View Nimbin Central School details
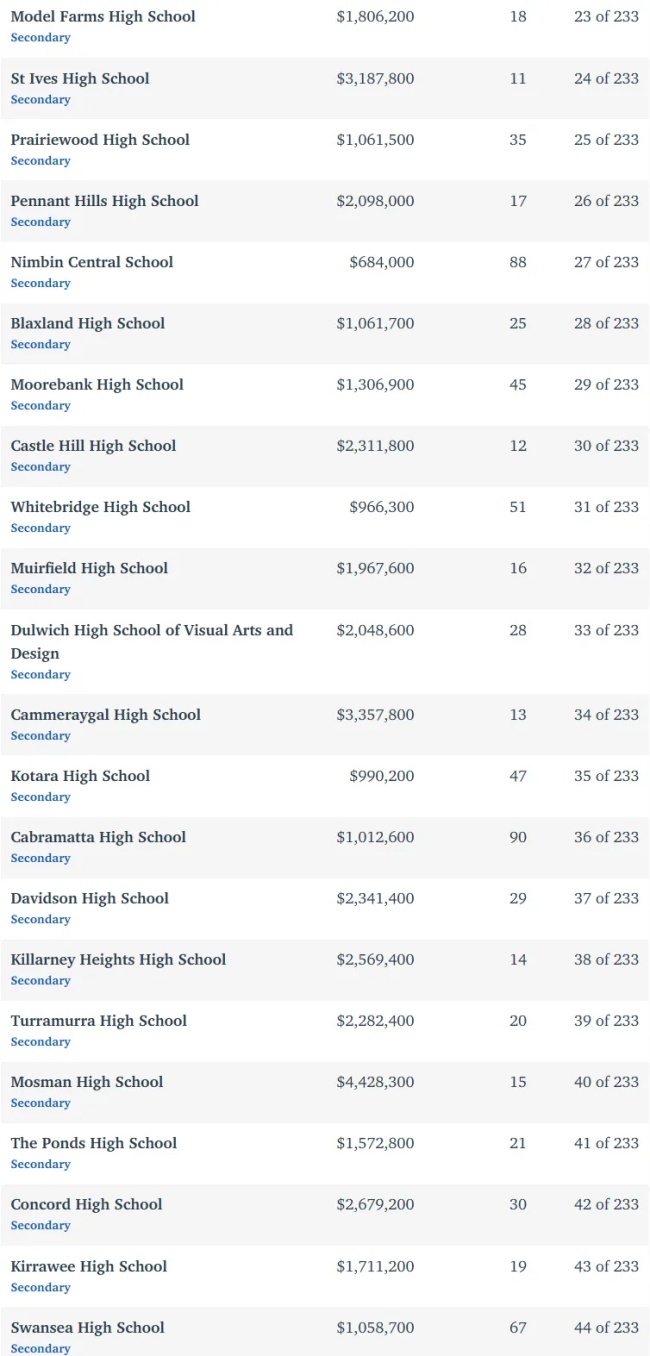Viewport: 650px width, 1356px height. pyautogui.click(x=92, y=262)
